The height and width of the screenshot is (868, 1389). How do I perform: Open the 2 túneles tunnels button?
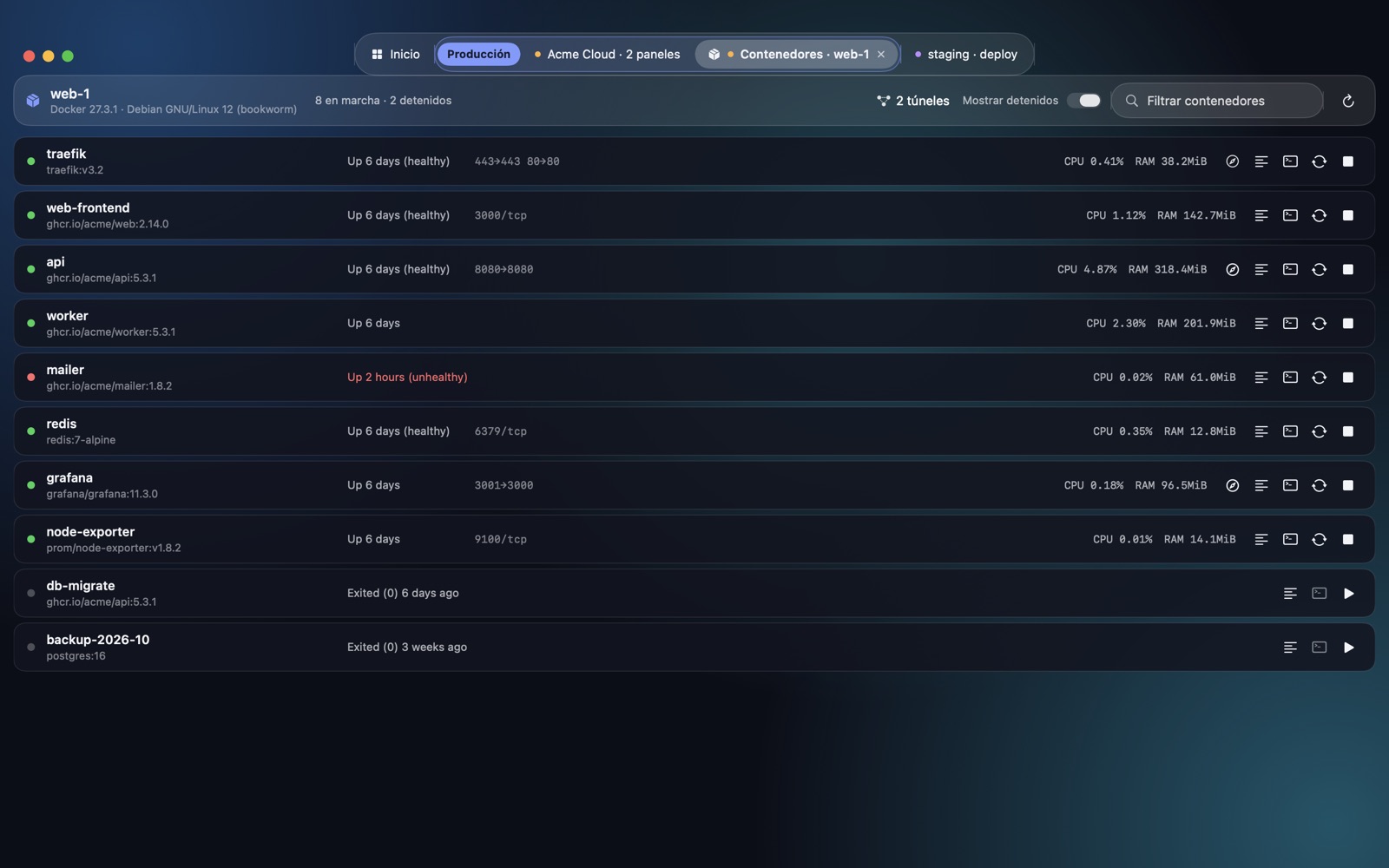click(x=913, y=101)
